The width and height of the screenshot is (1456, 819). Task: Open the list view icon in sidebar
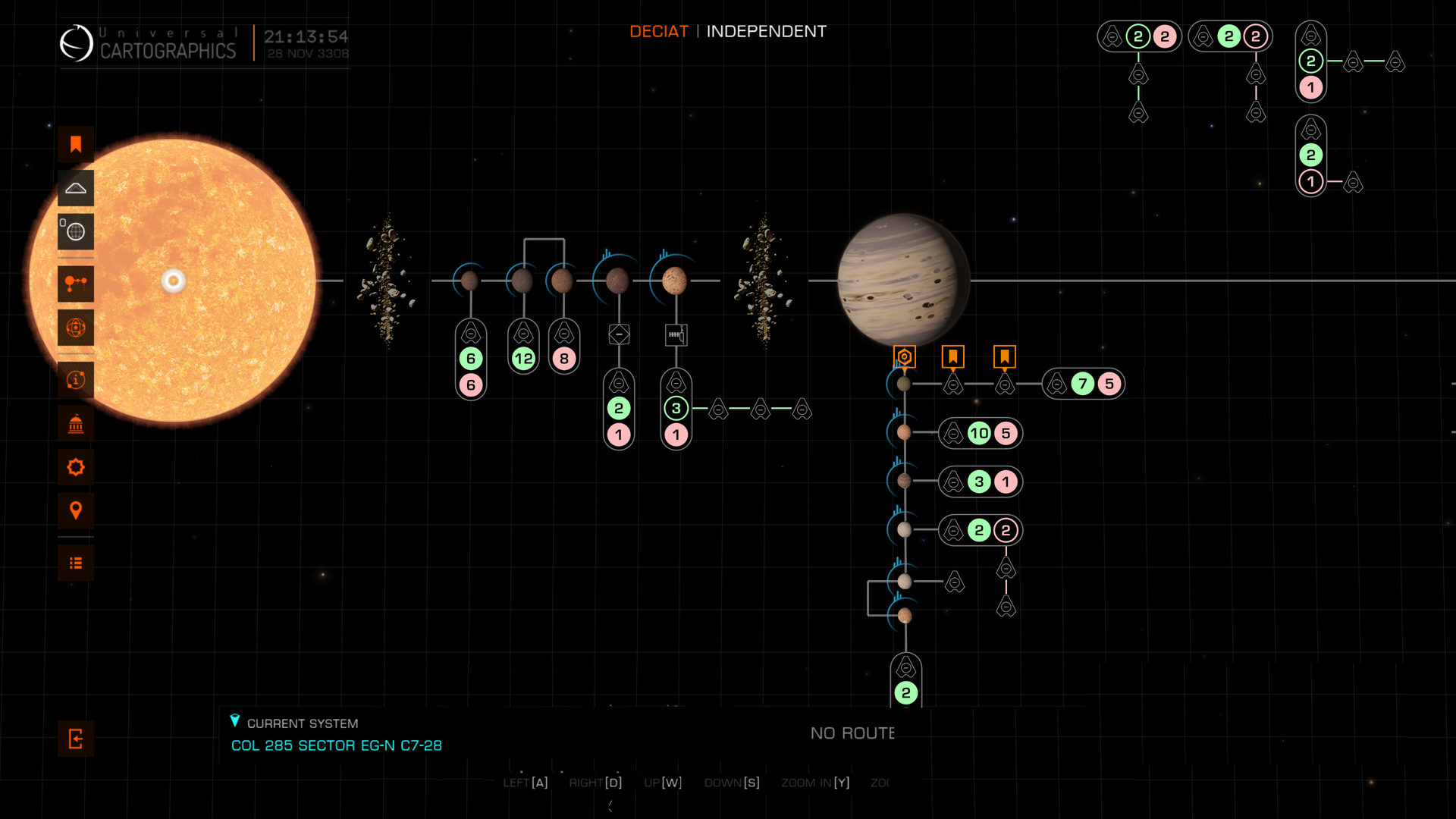(76, 563)
